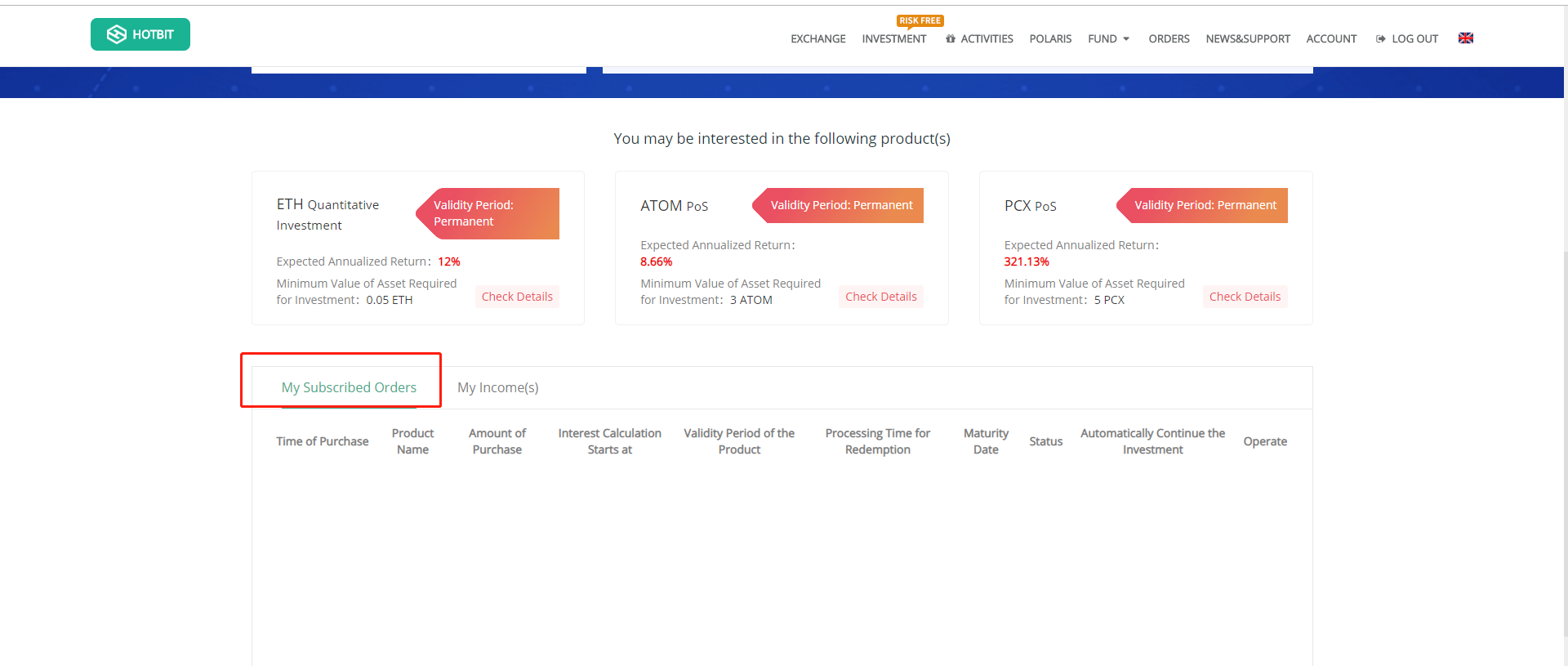Click the Time of Purchase column header

(323, 441)
